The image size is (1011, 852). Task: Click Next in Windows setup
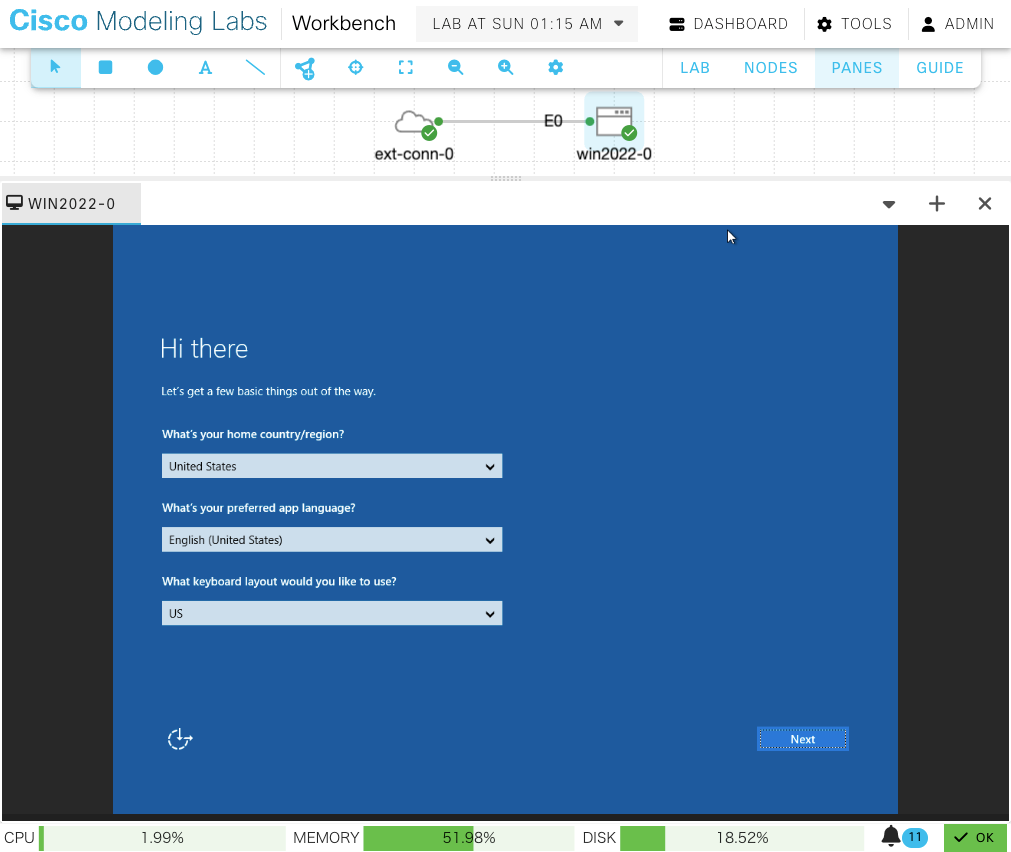(803, 739)
